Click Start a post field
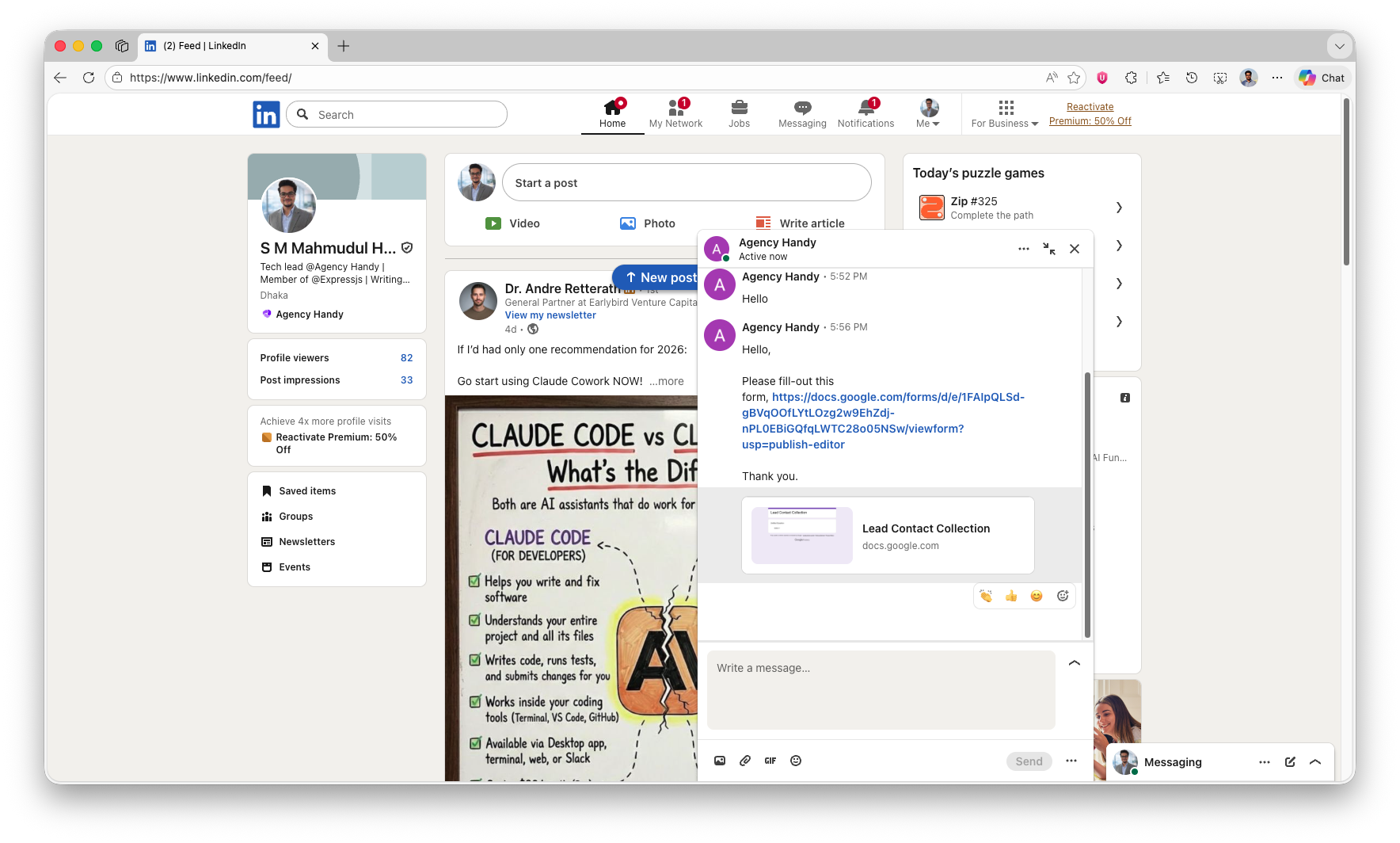The width and height of the screenshot is (1400, 843). coord(687,183)
